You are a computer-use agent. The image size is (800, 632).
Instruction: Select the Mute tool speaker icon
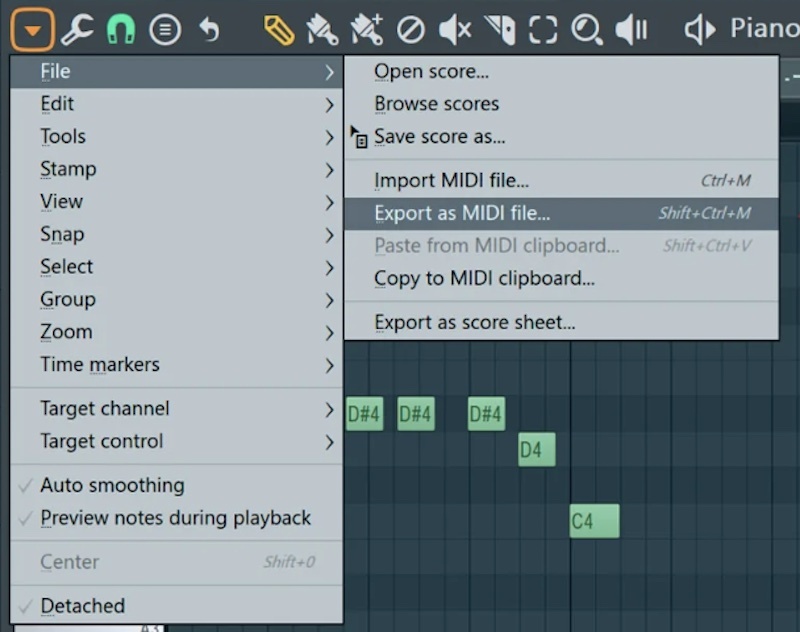455,30
